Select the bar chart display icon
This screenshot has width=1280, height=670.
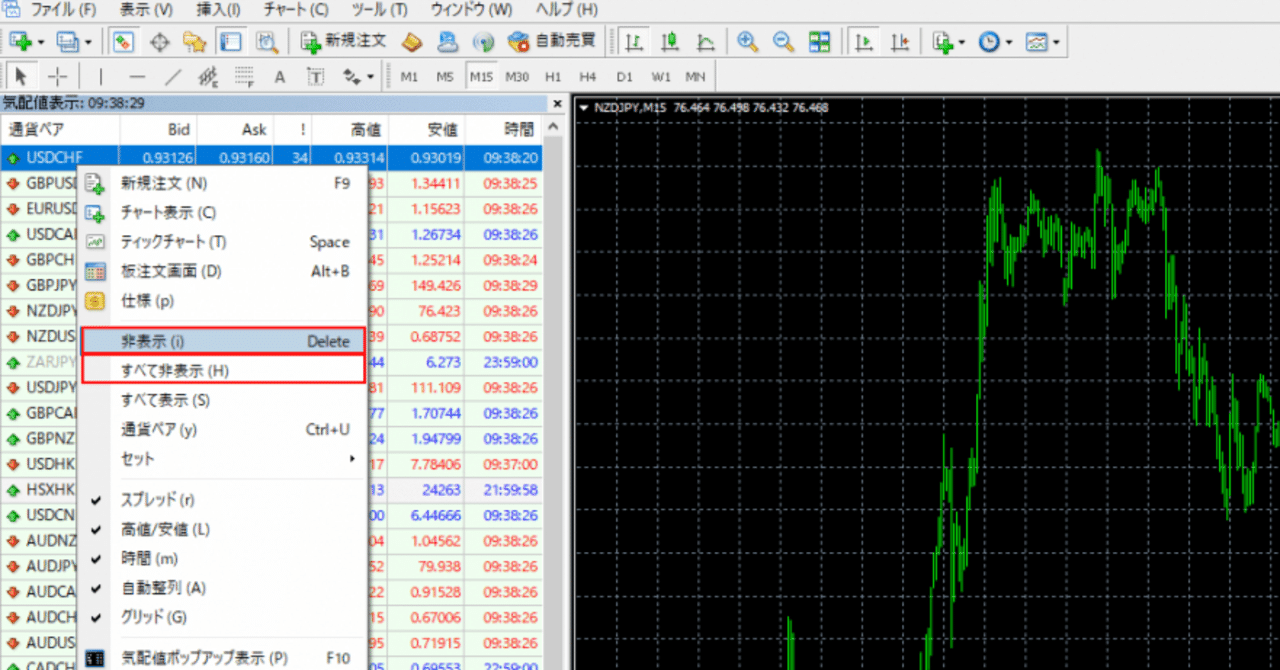[x=633, y=41]
